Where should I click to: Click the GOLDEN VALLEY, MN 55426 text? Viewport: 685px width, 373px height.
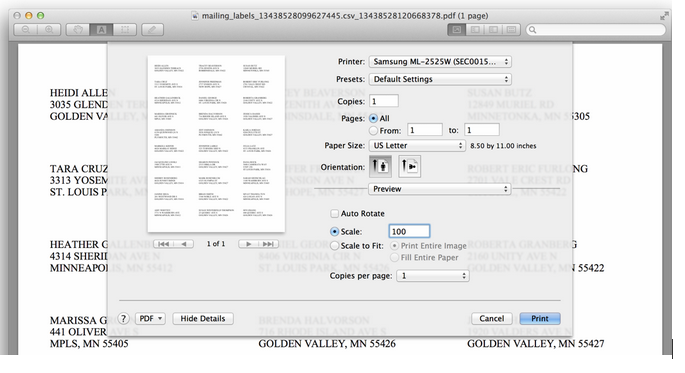327,344
